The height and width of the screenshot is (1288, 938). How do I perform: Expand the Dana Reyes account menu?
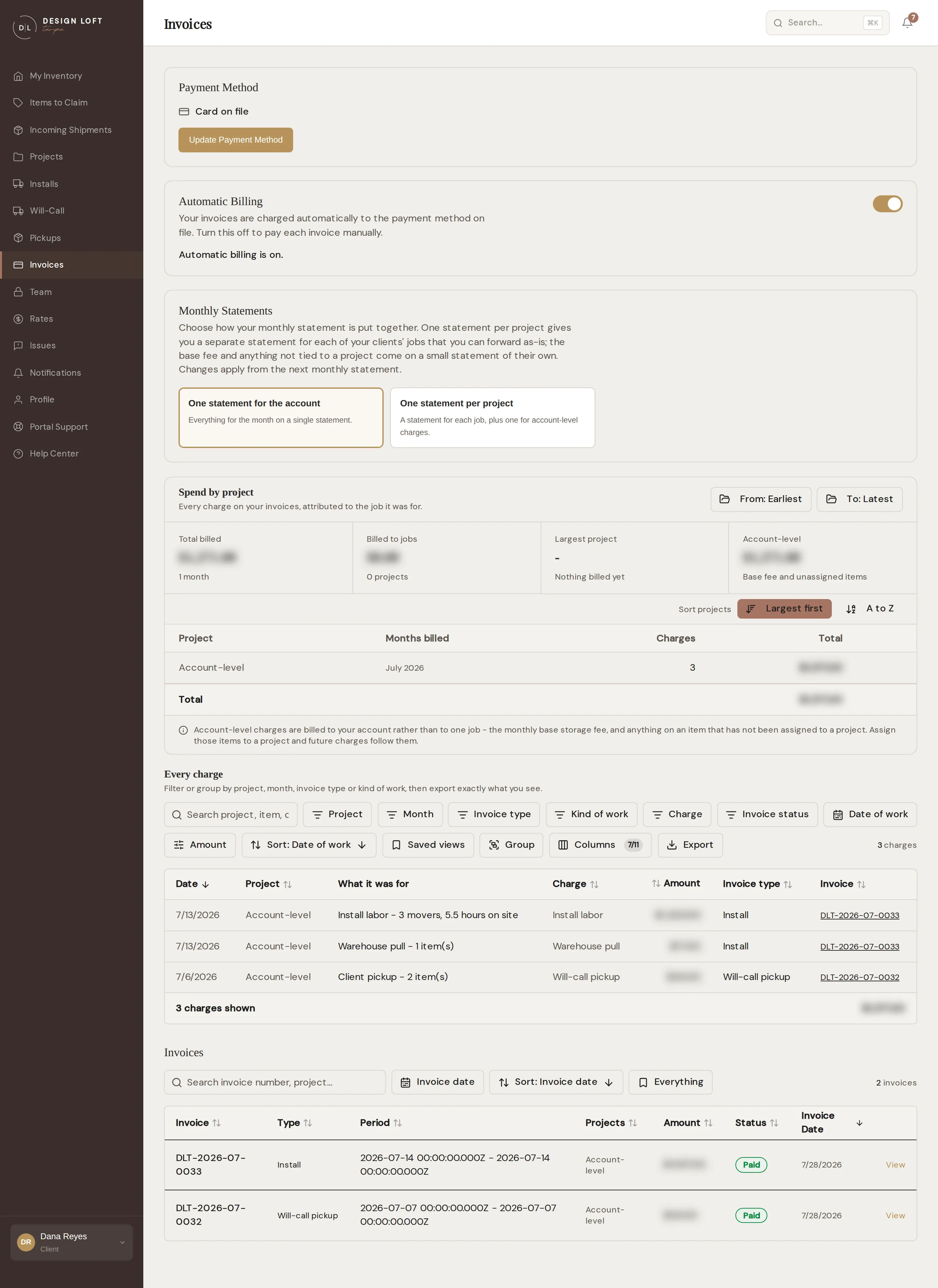(x=72, y=1242)
